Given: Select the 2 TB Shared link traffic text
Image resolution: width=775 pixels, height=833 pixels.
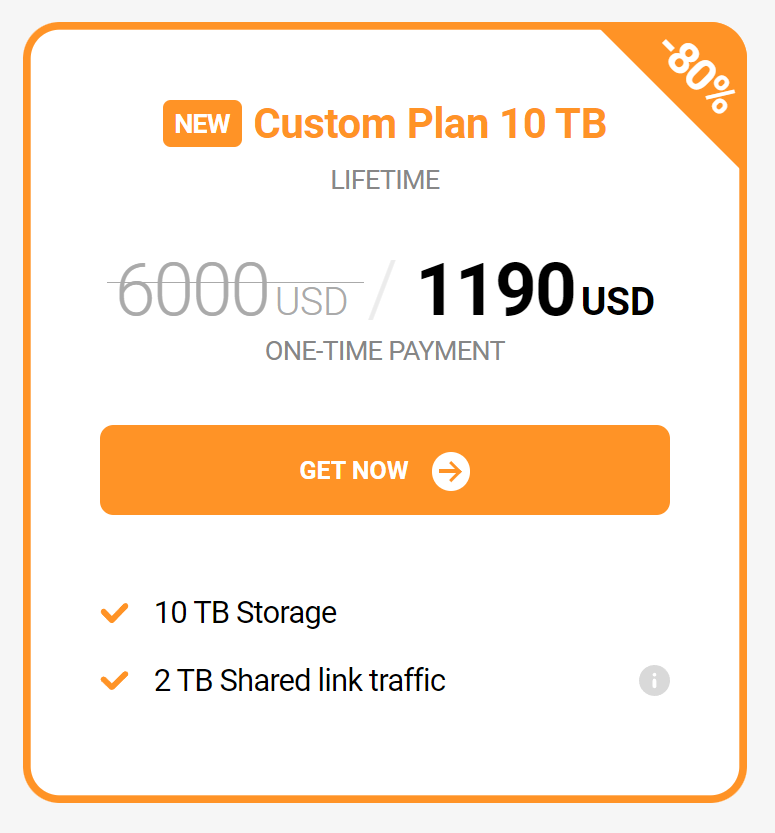Looking at the screenshot, I should (x=300, y=681).
